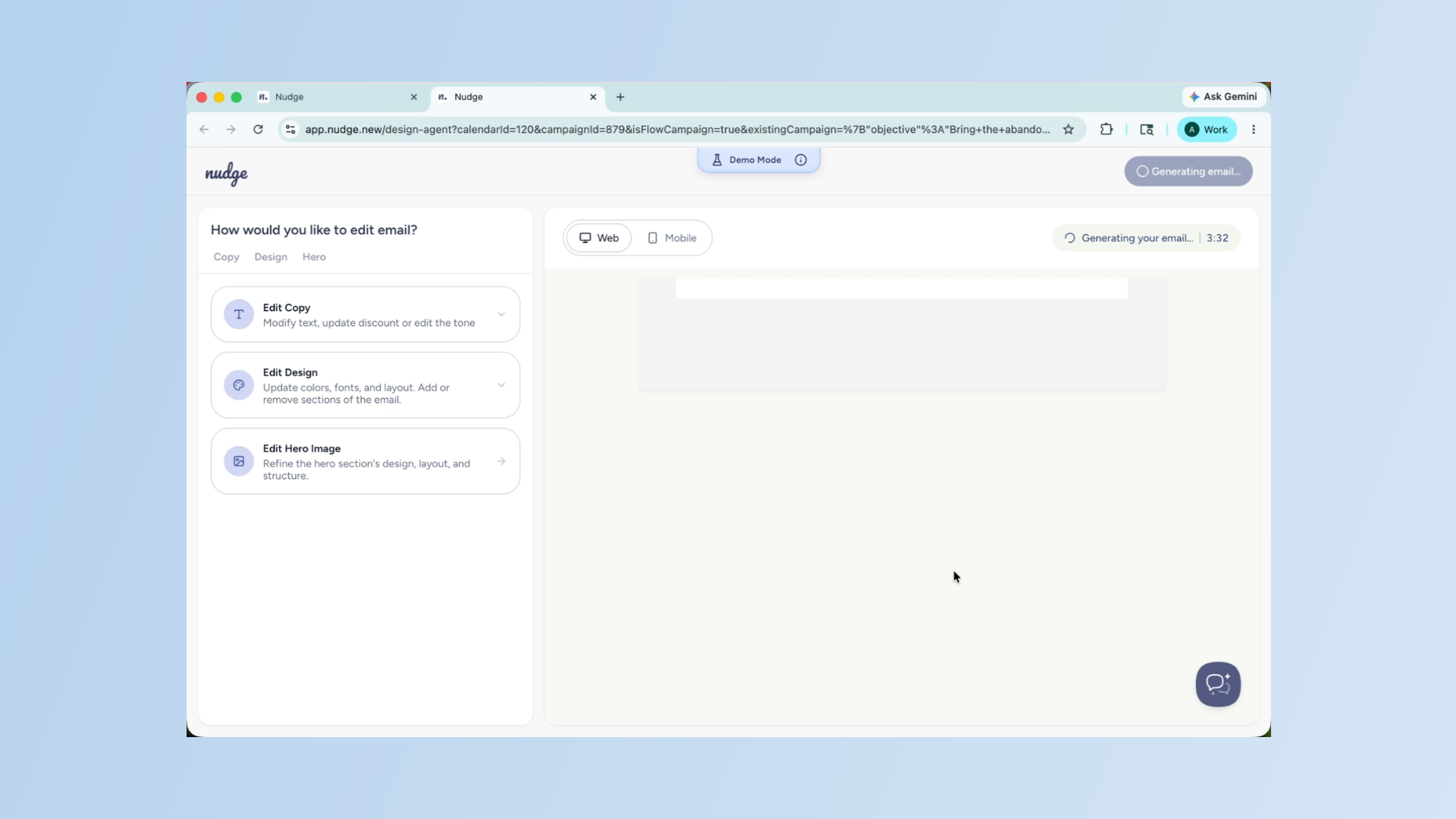Screen dimensions: 1456x819
Task: Click the tab search icon in toolbar
Action: click(x=1147, y=130)
